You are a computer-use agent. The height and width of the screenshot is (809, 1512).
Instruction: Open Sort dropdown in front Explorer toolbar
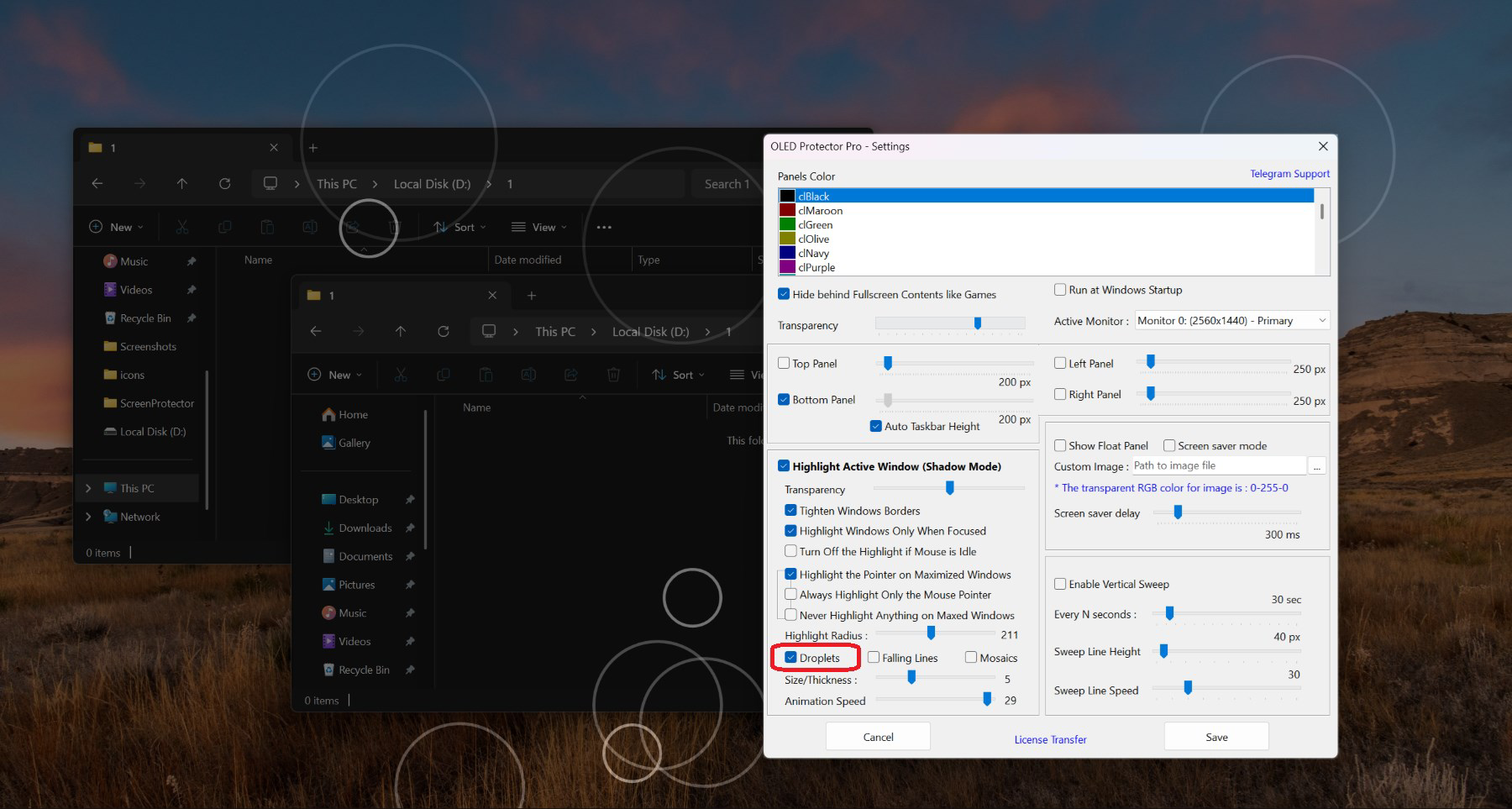(679, 375)
